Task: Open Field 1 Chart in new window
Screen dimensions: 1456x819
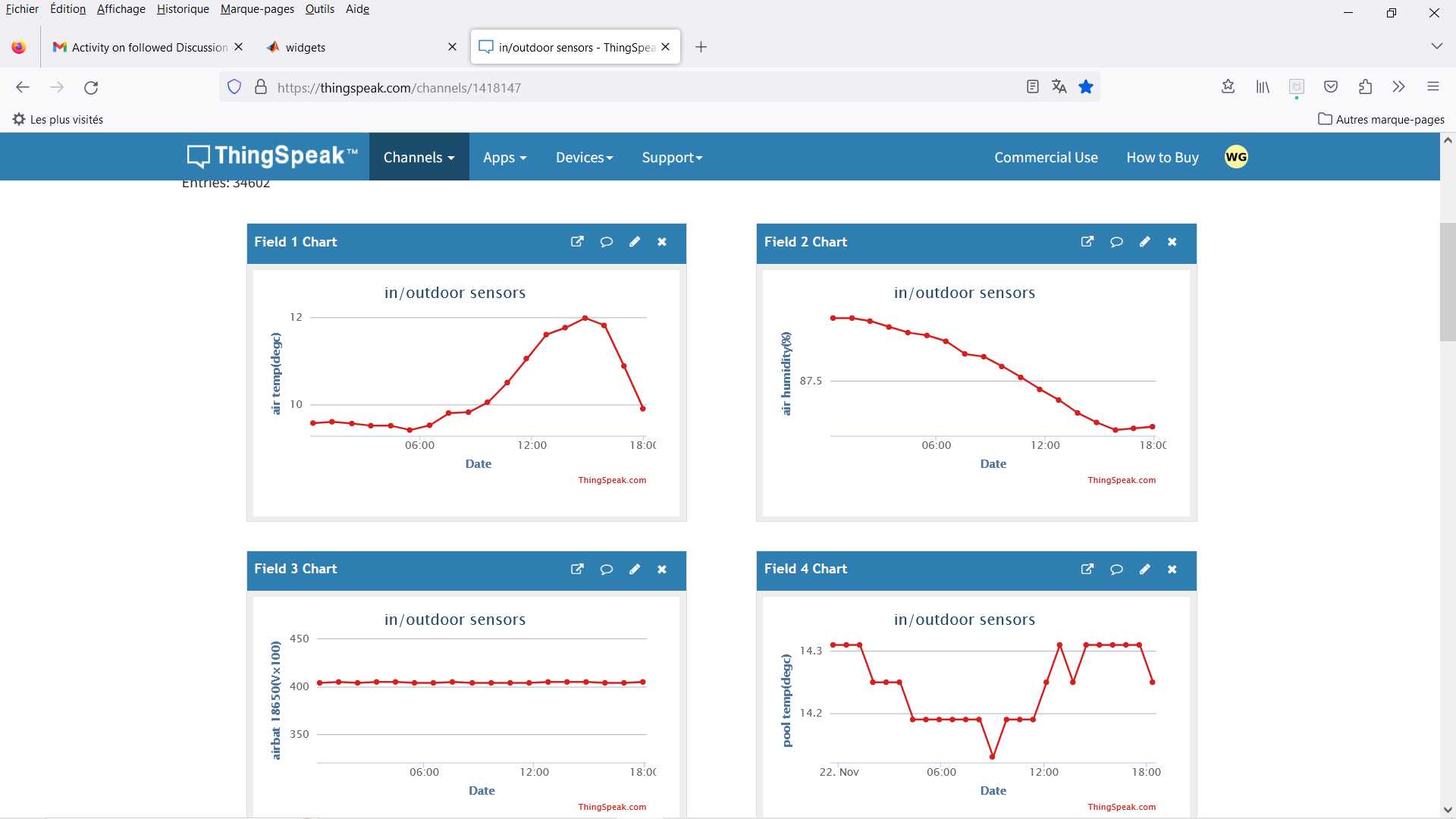Action: 577,242
